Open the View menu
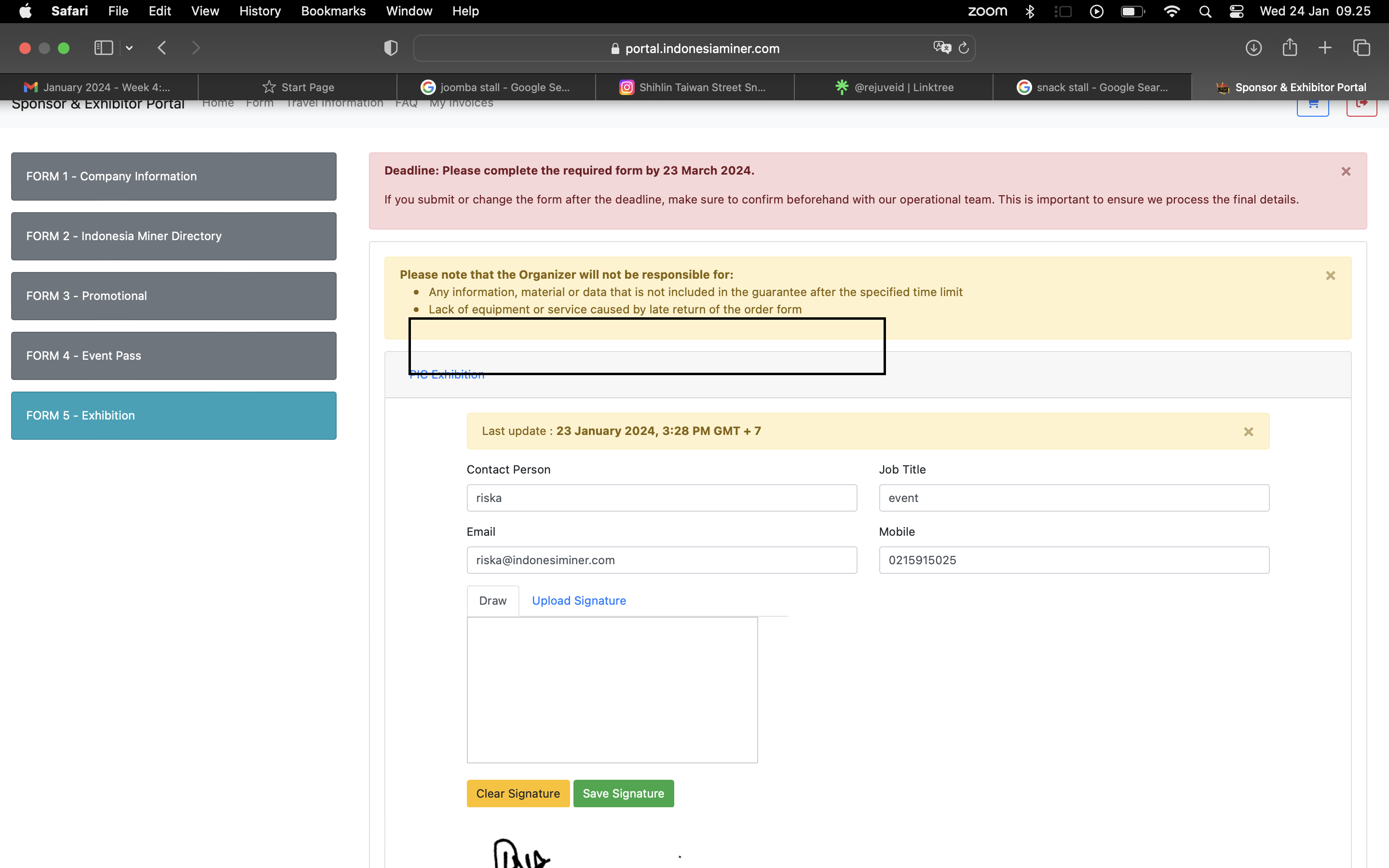This screenshot has height=868, width=1389. (205, 11)
